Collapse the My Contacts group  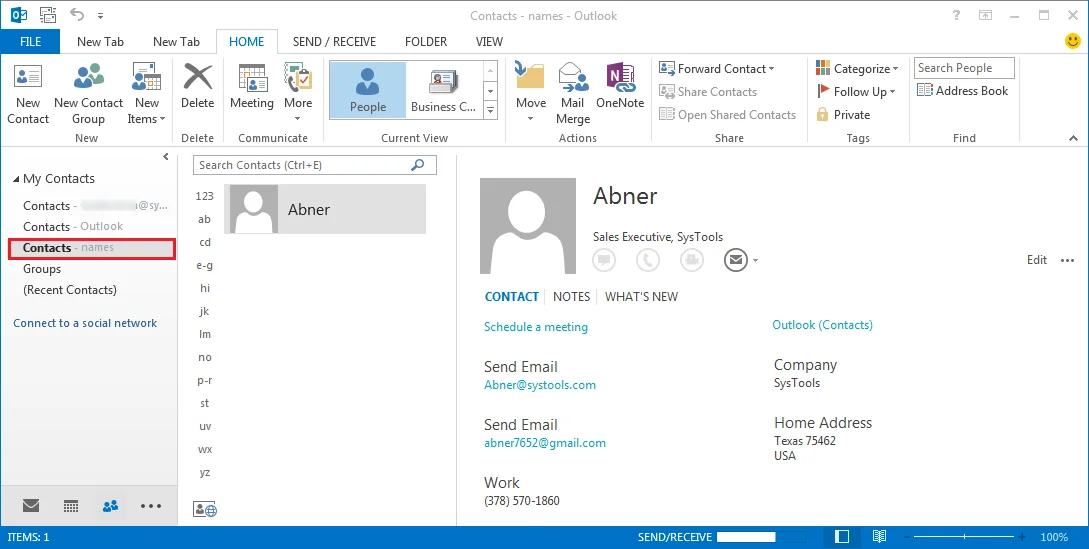coord(16,179)
